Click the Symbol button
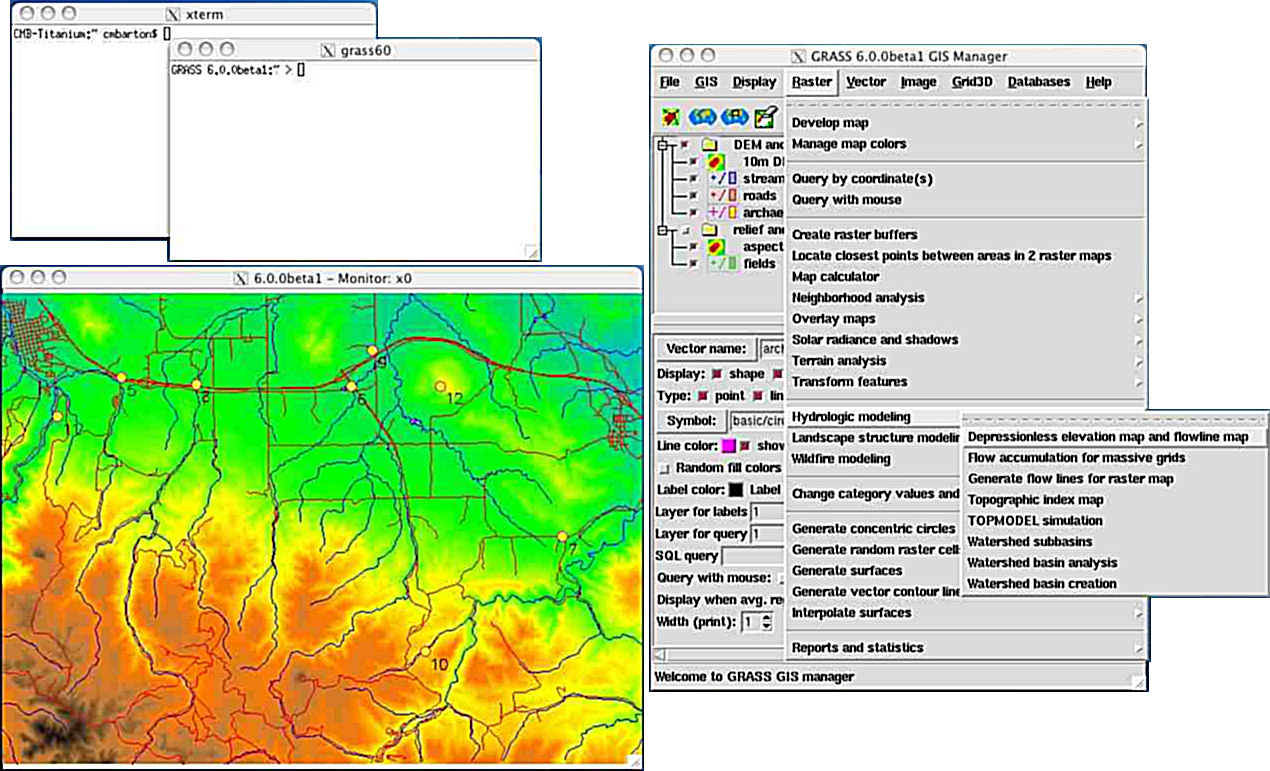This screenshot has height=771, width=1270. click(x=691, y=421)
